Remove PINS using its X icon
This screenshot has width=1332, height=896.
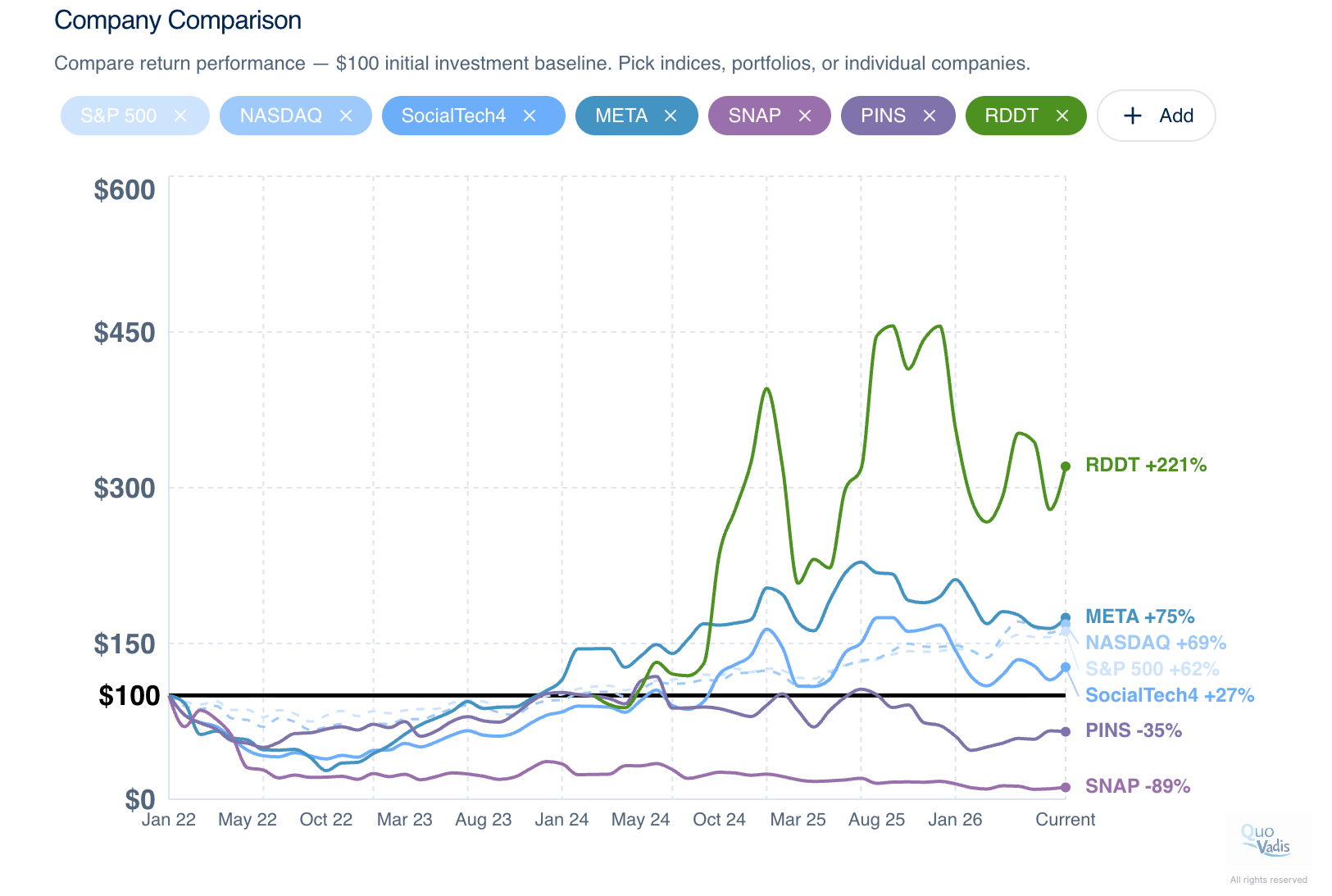click(930, 116)
